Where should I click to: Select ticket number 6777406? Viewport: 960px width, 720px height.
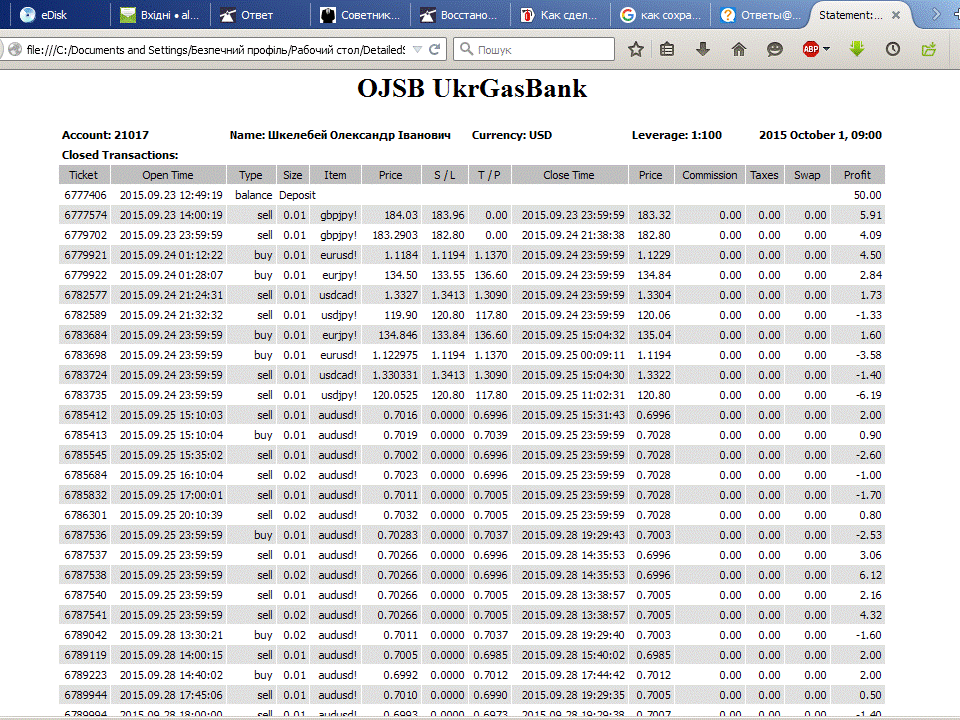[85, 195]
